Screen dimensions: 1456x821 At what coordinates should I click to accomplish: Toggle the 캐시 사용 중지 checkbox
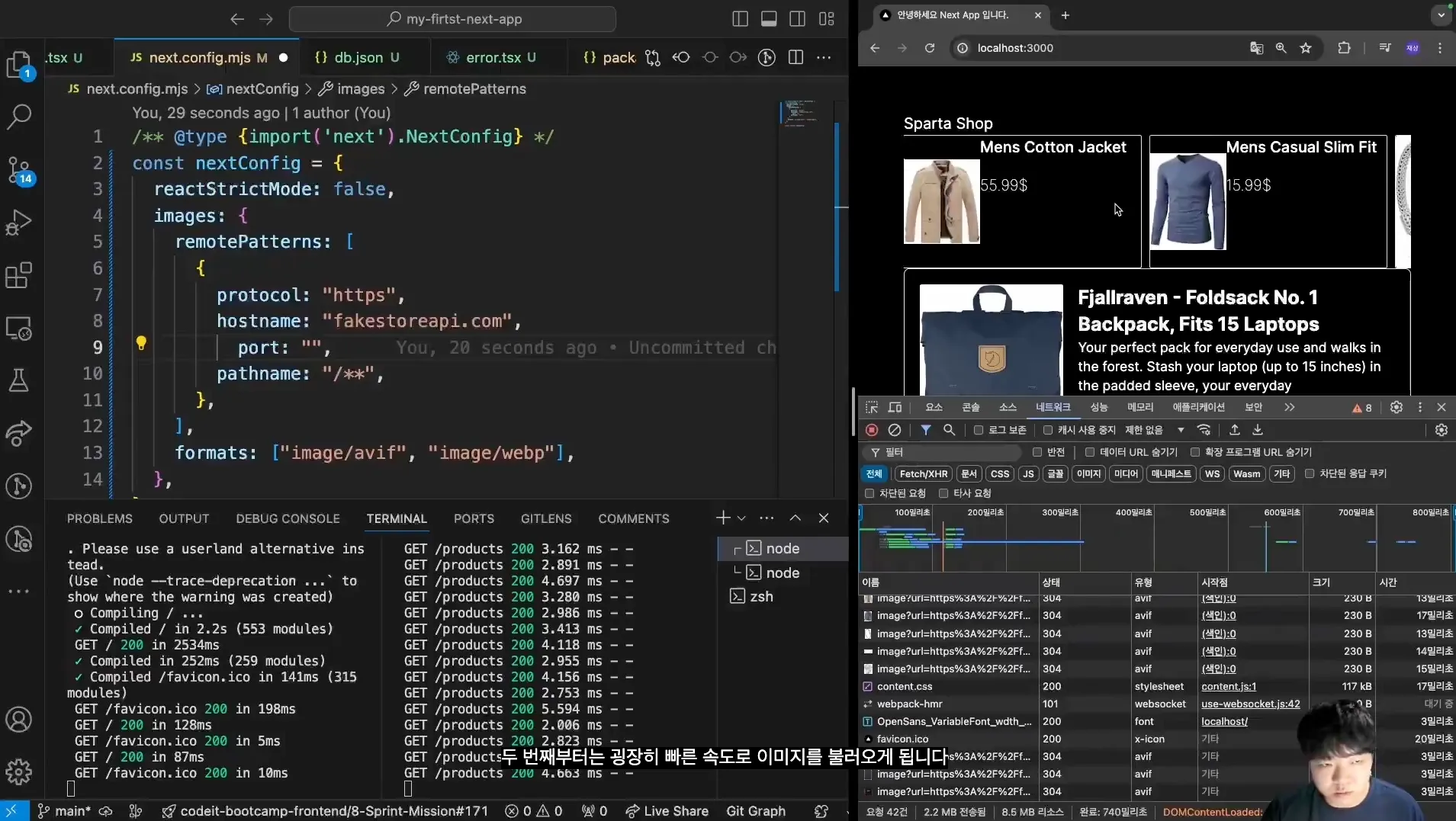(1048, 430)
